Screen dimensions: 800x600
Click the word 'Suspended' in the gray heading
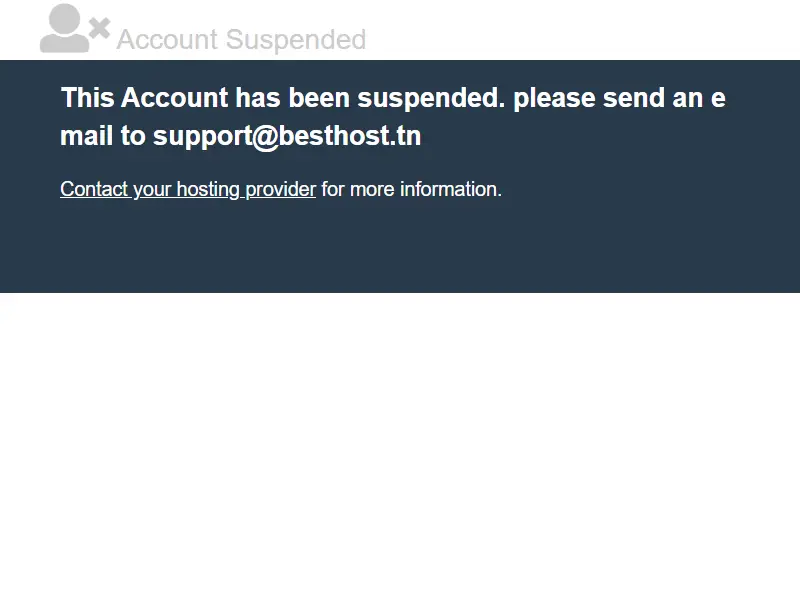tap(296, 40)
